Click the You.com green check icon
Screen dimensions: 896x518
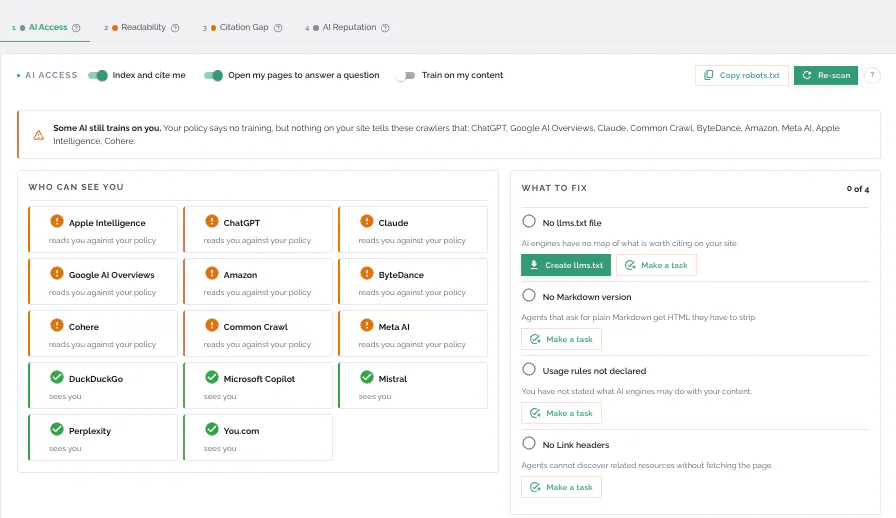click(212, 429)
